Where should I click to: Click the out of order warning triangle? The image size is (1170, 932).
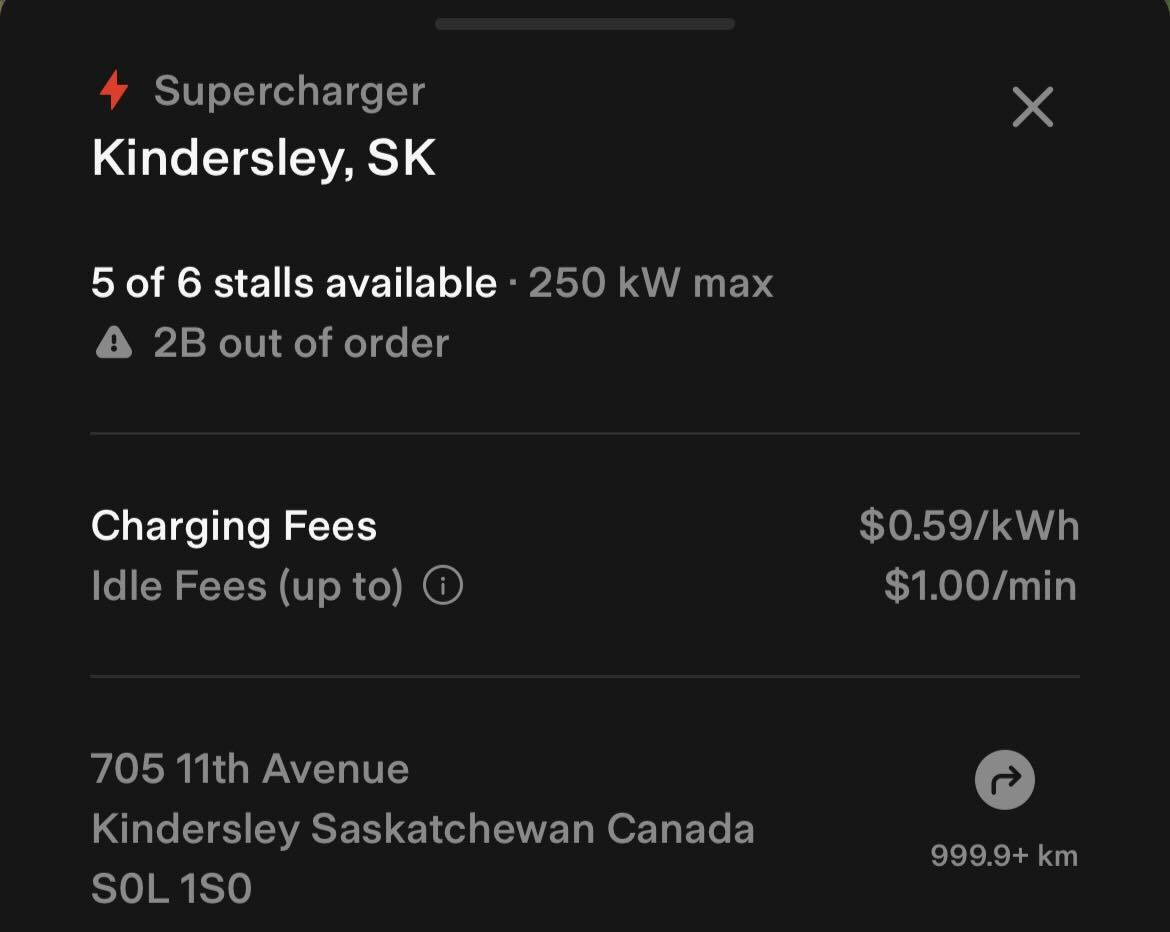point(114,344)
